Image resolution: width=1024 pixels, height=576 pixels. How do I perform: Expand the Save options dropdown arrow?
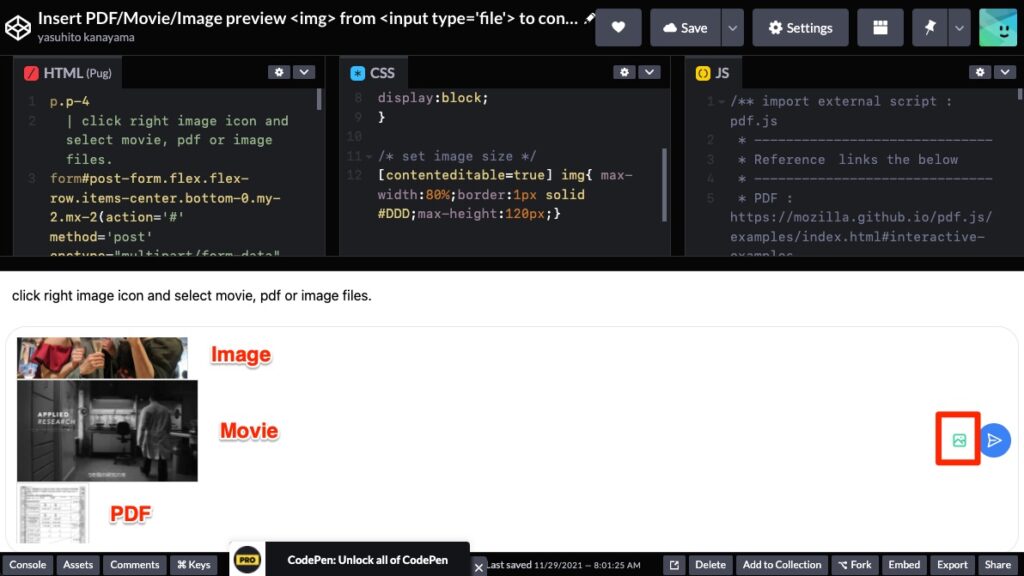point(733,28)
